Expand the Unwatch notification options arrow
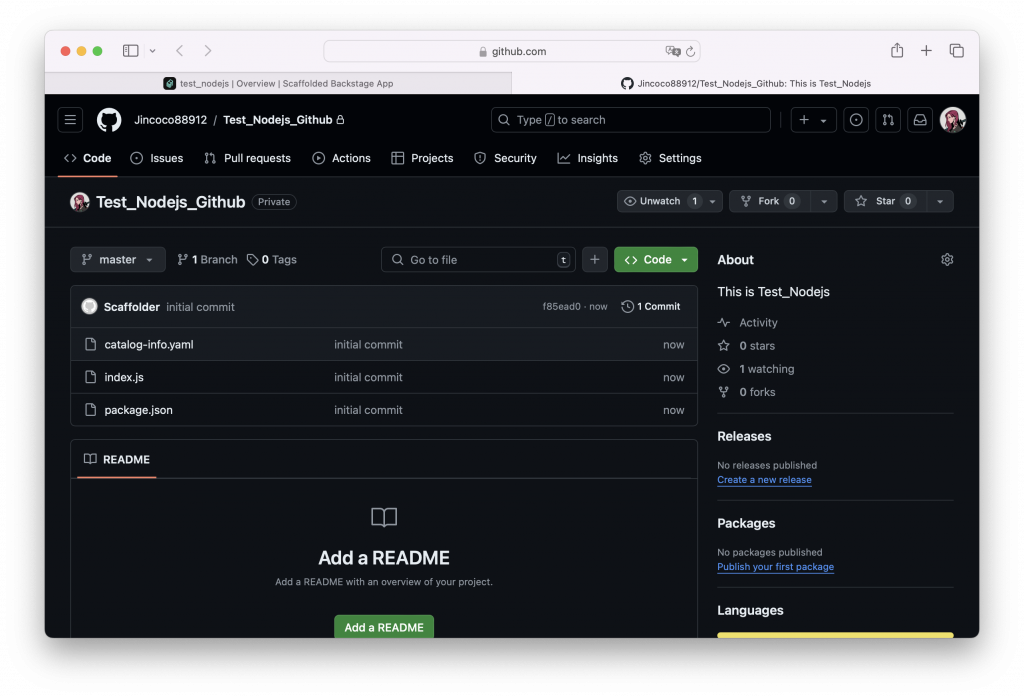The width and height of the screenshot is (1024, 697). (712, 202)
